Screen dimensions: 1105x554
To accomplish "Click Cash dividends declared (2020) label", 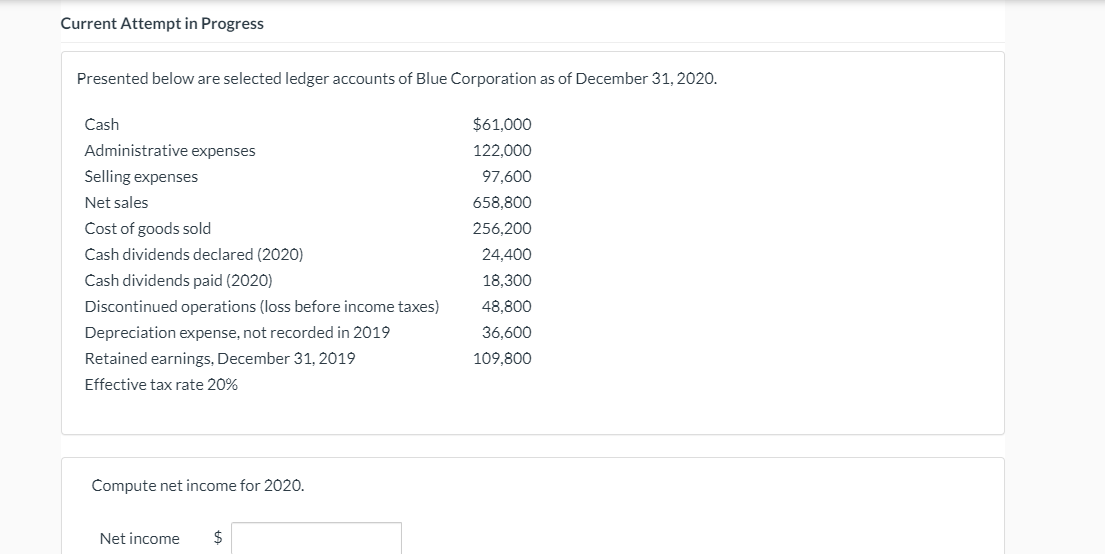I will pos(194,254).
